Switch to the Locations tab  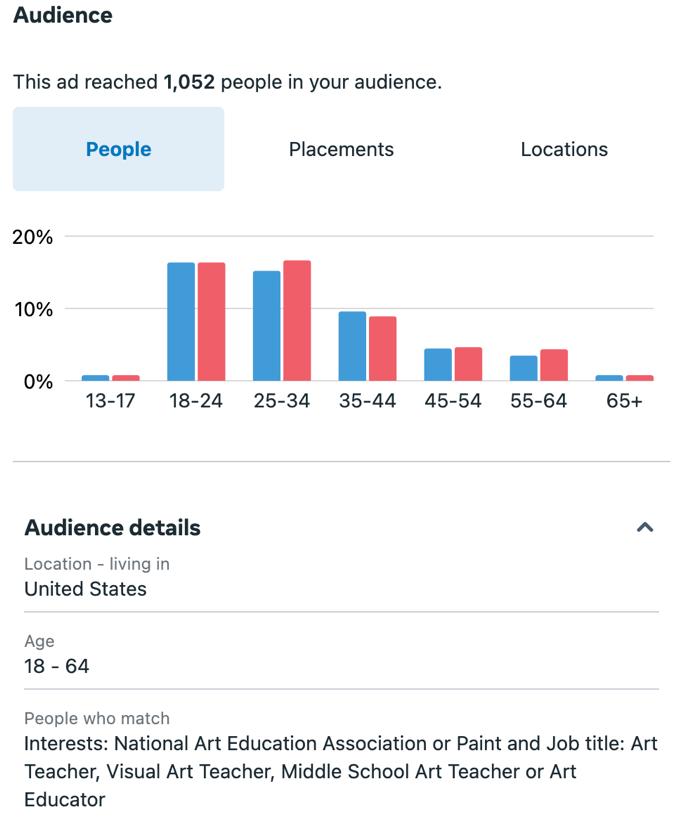(x=564, y=149)
